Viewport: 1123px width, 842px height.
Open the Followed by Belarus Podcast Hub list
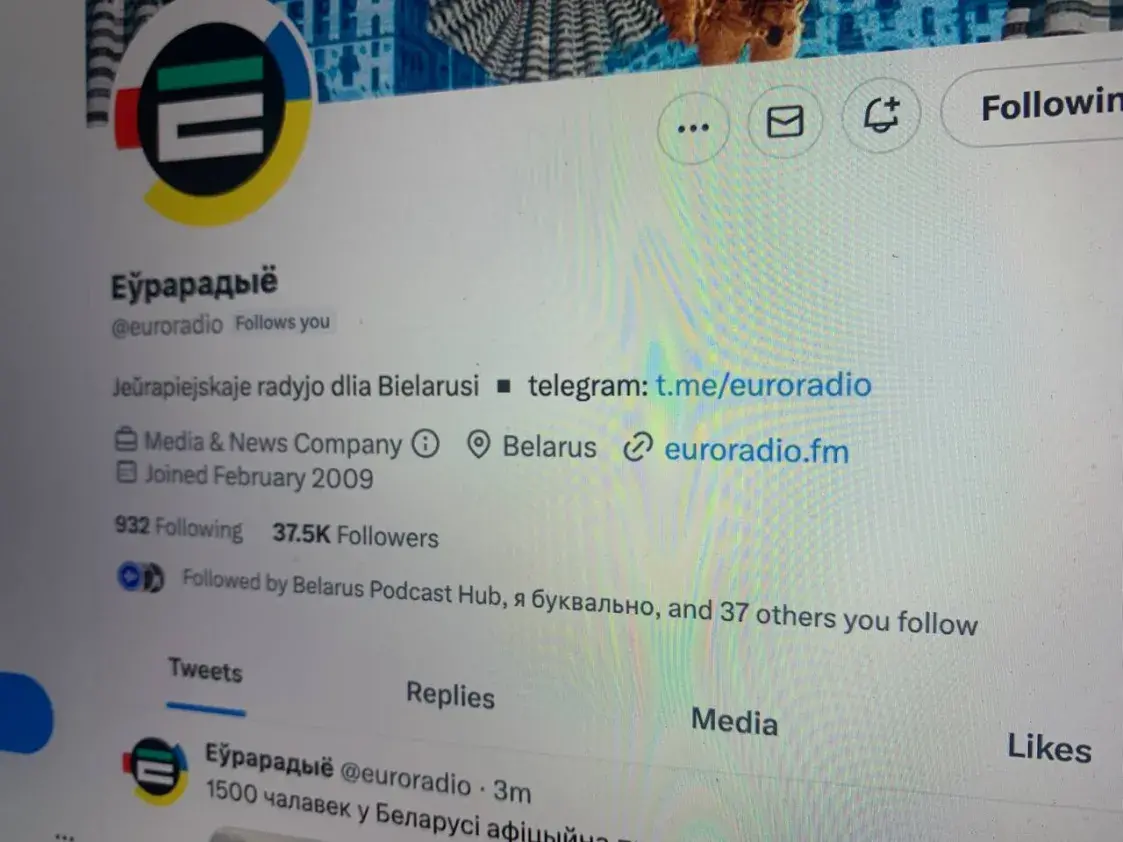coord(579,601)
